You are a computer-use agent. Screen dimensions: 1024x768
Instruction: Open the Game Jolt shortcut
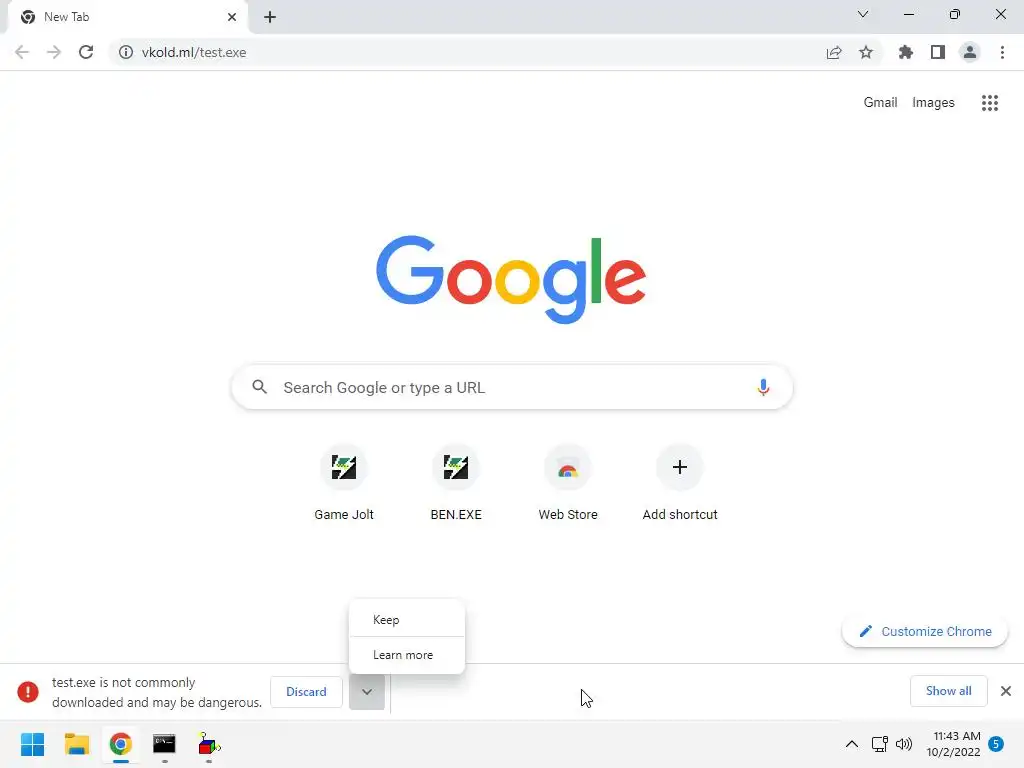344,483
